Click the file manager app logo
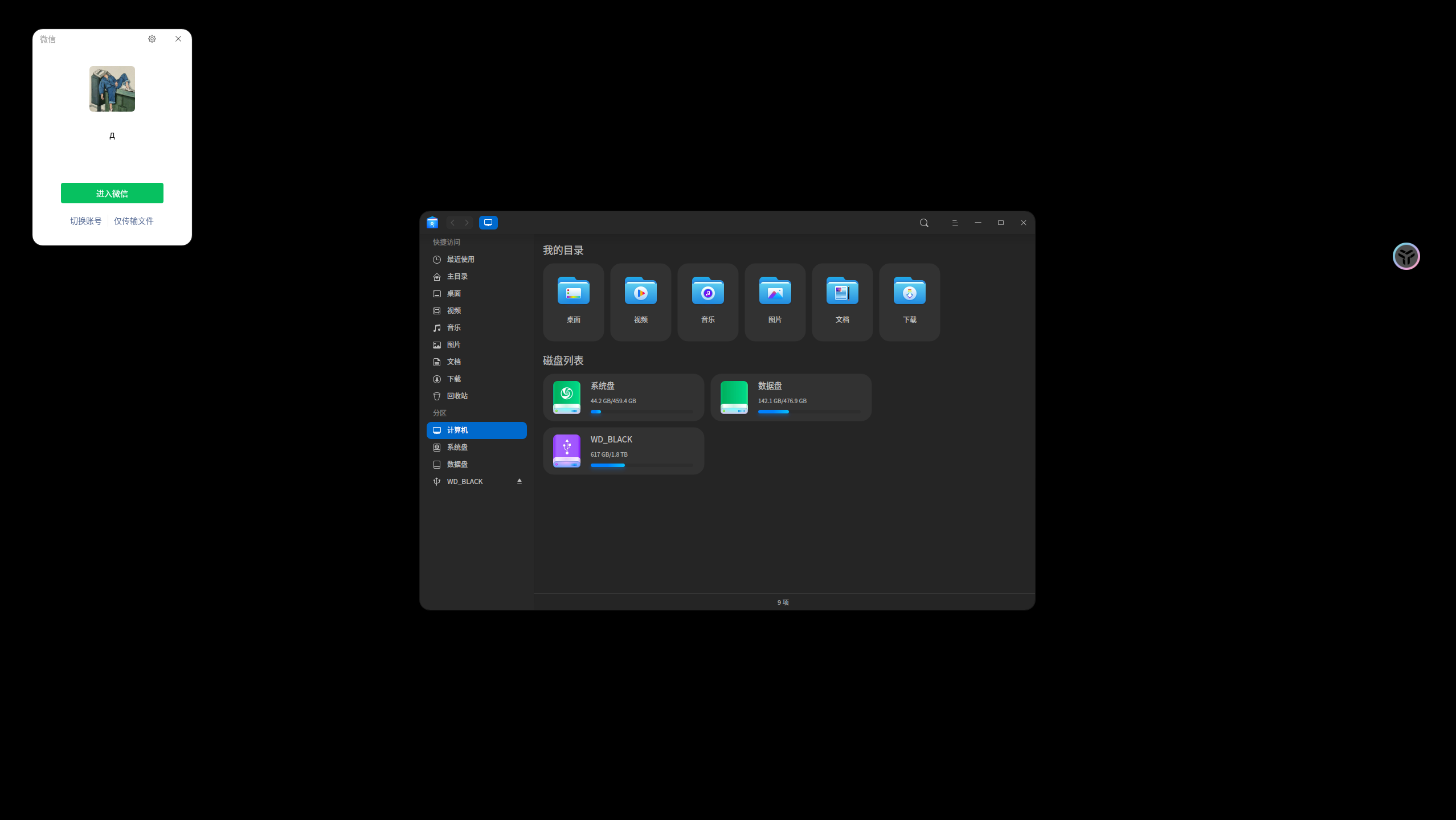This screenshot has width=1456, height=820. [432, 223]
